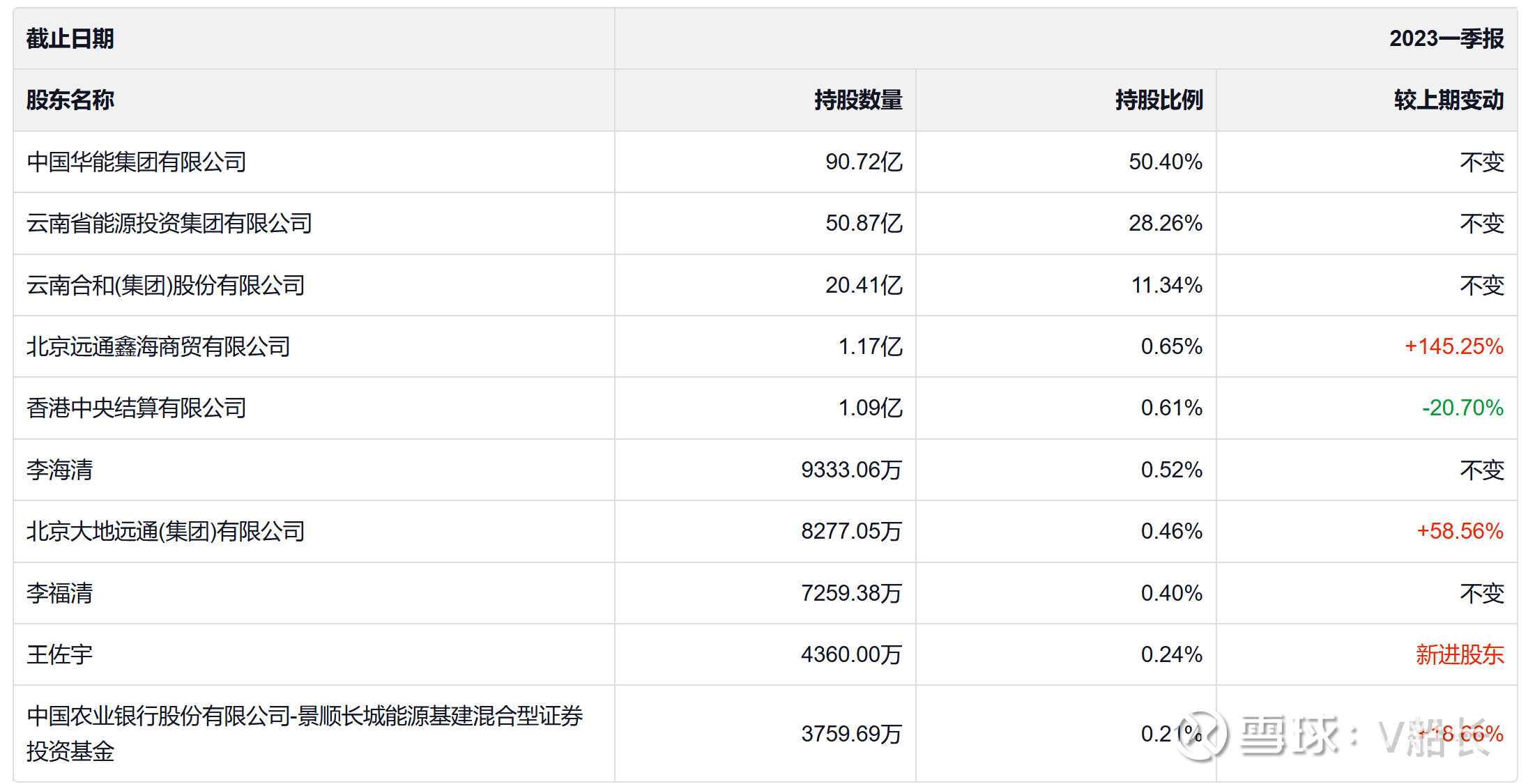Click the 股东名称 column header
This screenshot has width=1535, height=784.
click(x=314, y=100)
